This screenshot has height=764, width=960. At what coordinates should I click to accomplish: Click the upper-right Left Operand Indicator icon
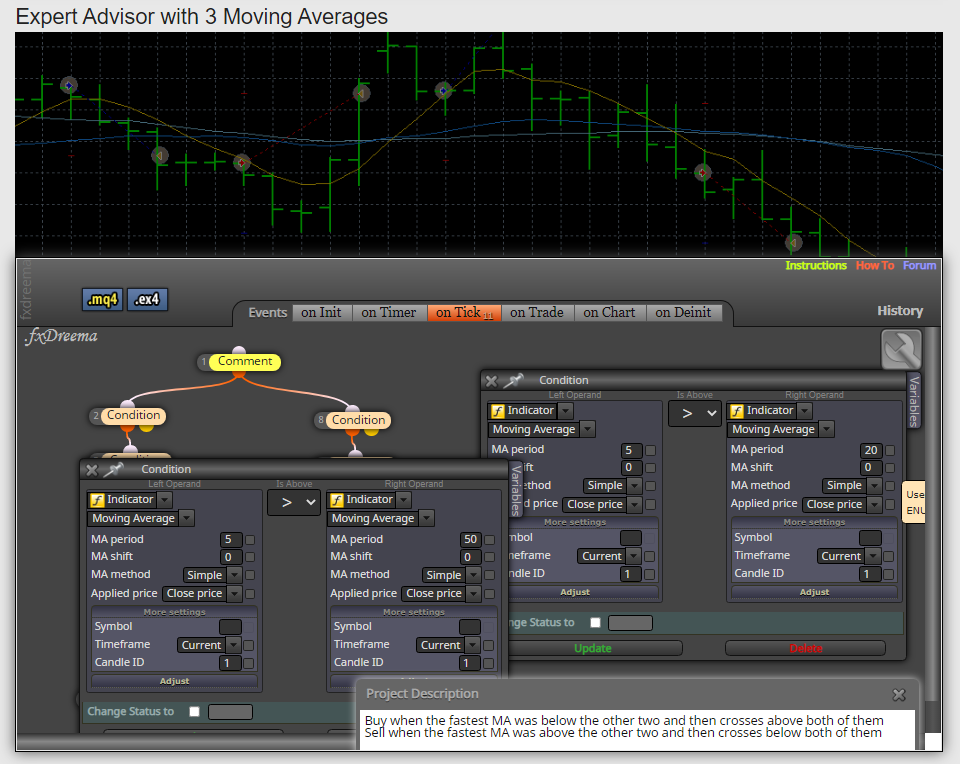498,411
